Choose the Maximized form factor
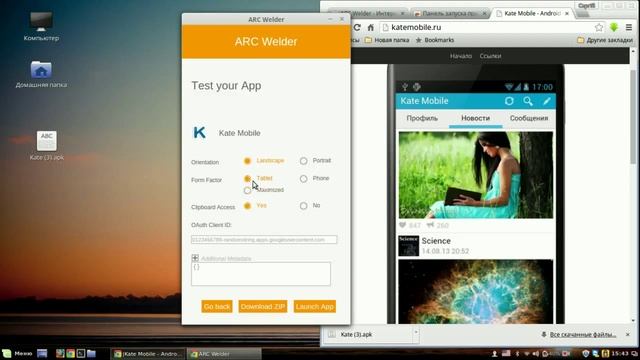 (247, 190)
